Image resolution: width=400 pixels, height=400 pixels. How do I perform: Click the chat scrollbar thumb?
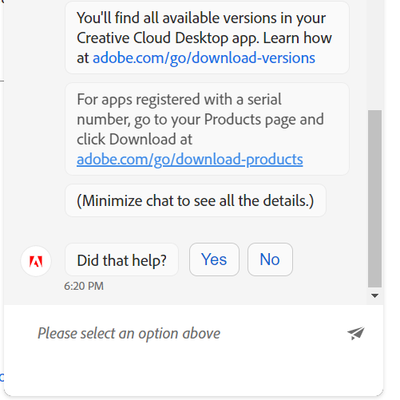(x=375, y=199)
